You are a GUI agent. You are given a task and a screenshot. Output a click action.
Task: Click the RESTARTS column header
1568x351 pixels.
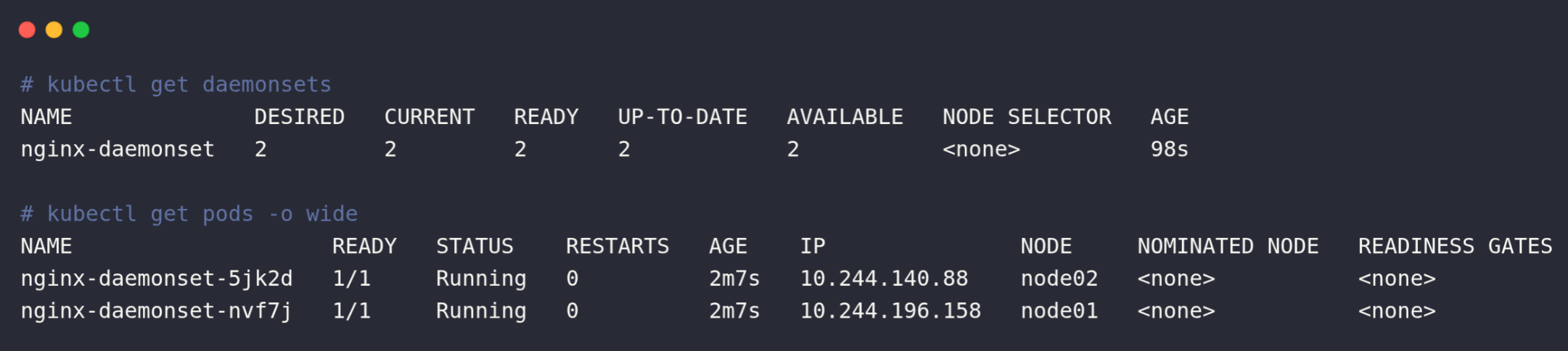(x=617, y=247)
